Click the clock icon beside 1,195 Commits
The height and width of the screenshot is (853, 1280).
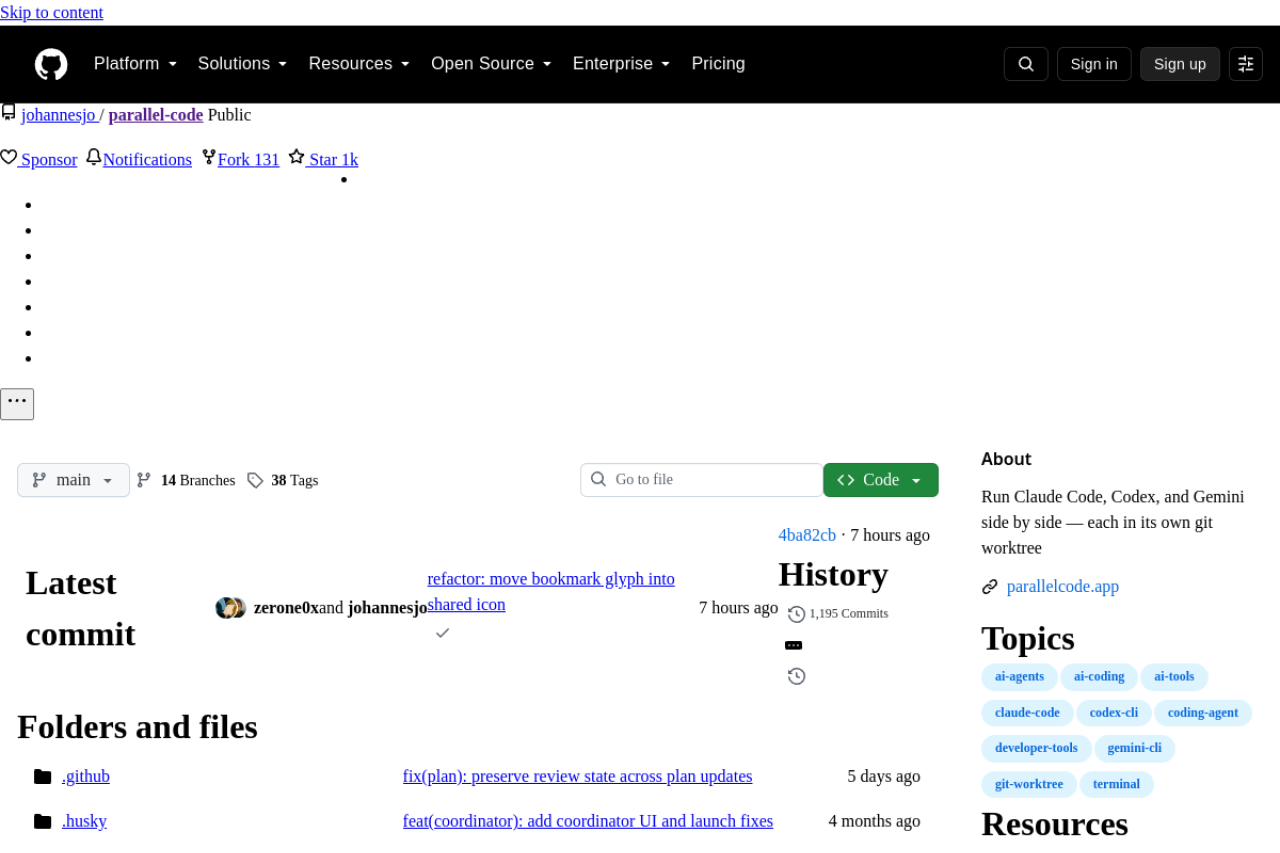(x=797, y=614)
